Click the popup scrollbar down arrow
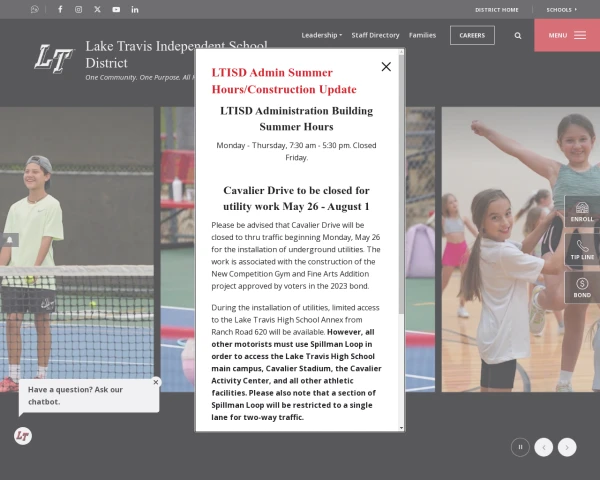 401,428
